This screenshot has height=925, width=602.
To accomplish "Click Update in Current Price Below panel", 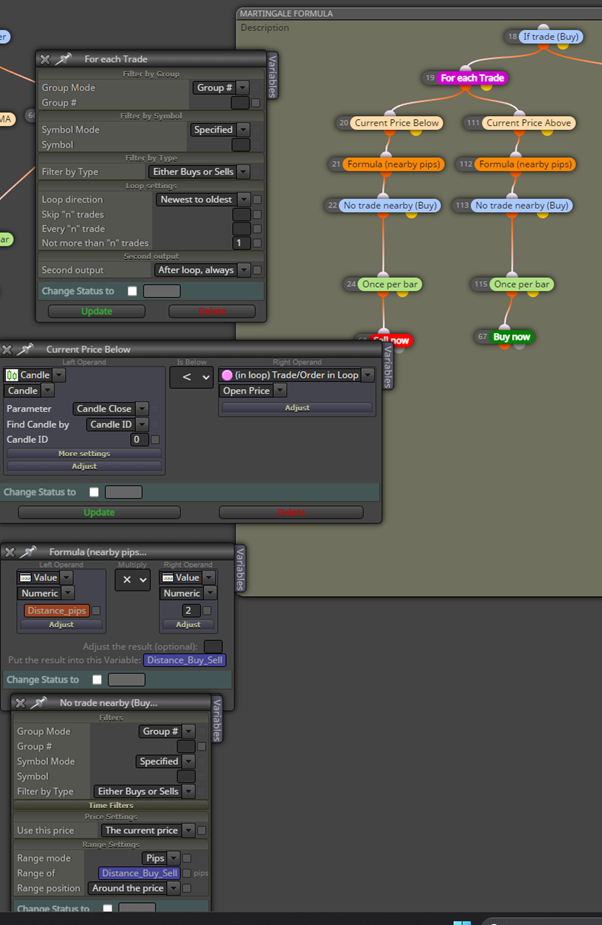I will 99,512.
